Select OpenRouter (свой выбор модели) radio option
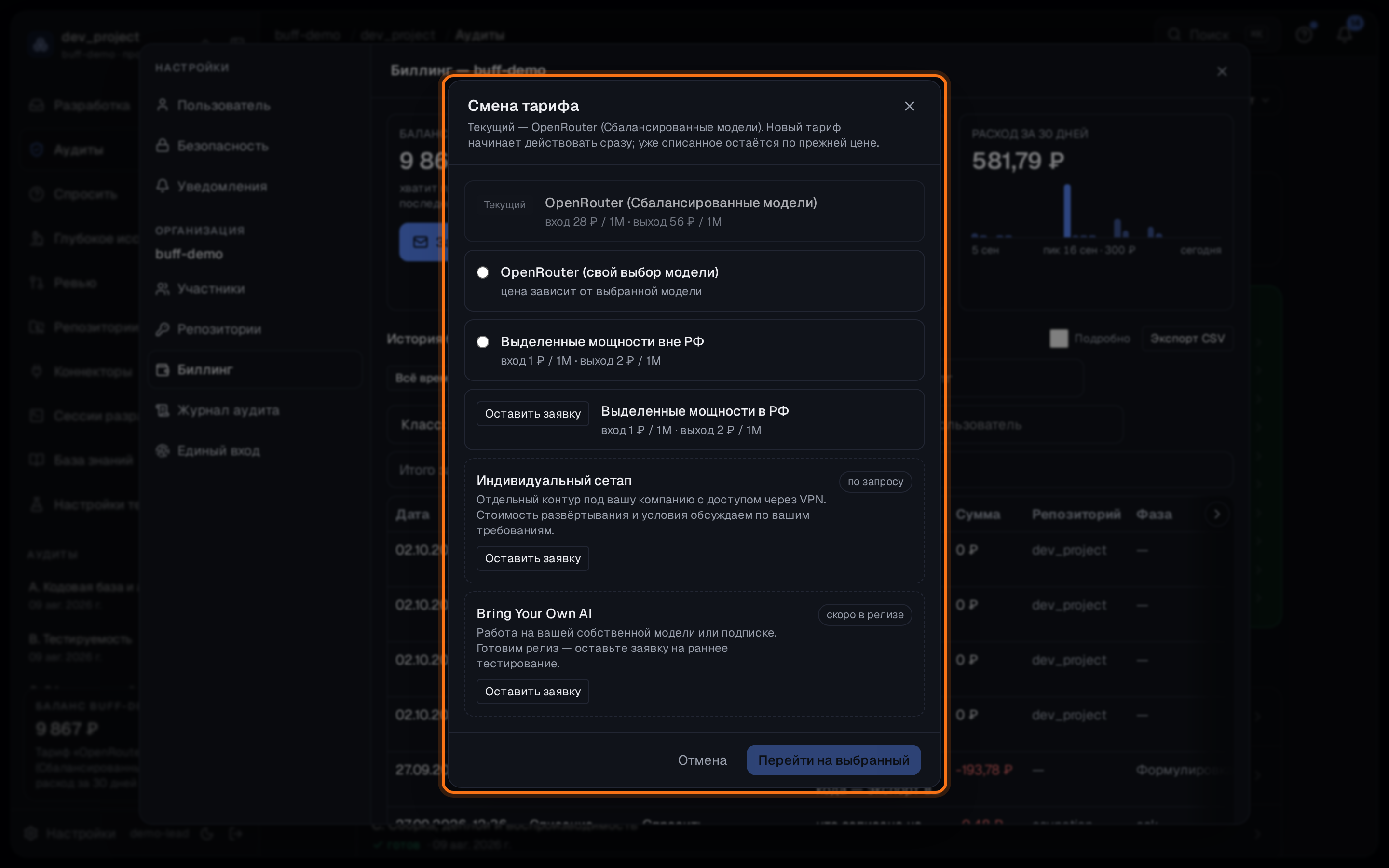Image resolution: width=1389 pixels, height=868 pixels. click(483, 272)
